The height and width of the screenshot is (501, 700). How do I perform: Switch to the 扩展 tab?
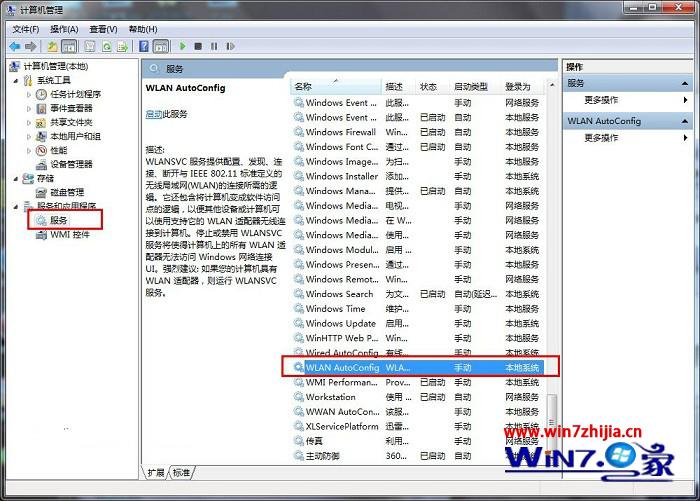(x=156, y=472)
